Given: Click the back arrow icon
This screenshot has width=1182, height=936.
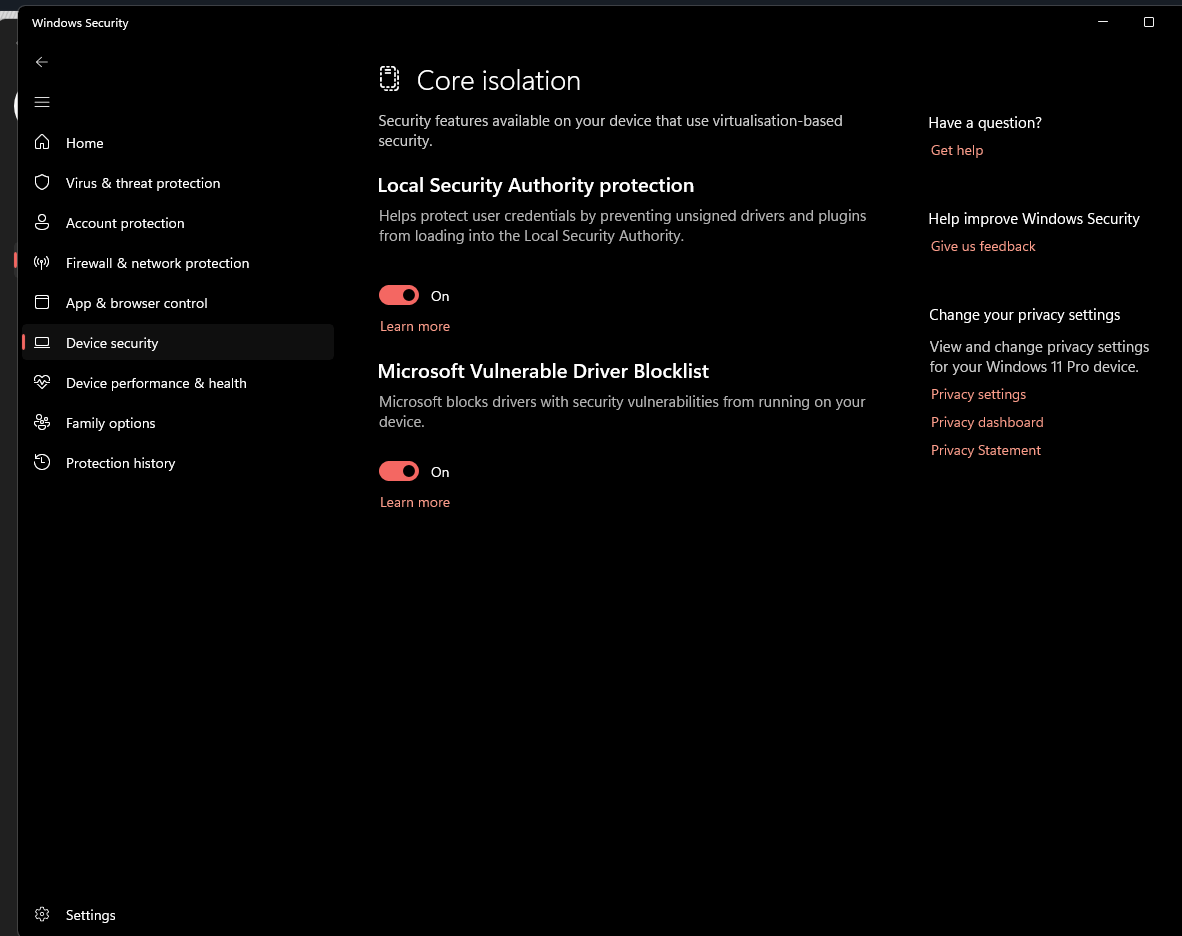Looking at the screenshot, I should pyautogui.click(x=42, y=62).
